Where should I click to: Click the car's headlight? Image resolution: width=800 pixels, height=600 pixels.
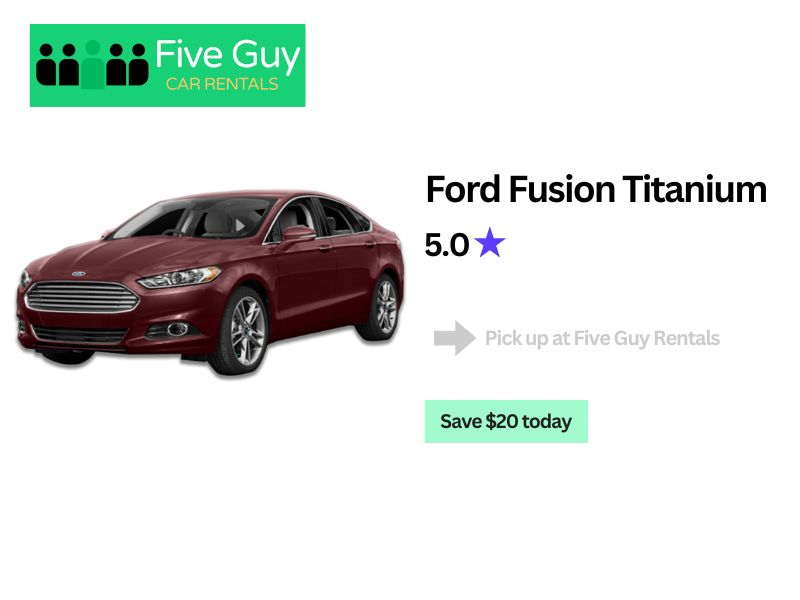pyautogui.click(x=180, y=277)
